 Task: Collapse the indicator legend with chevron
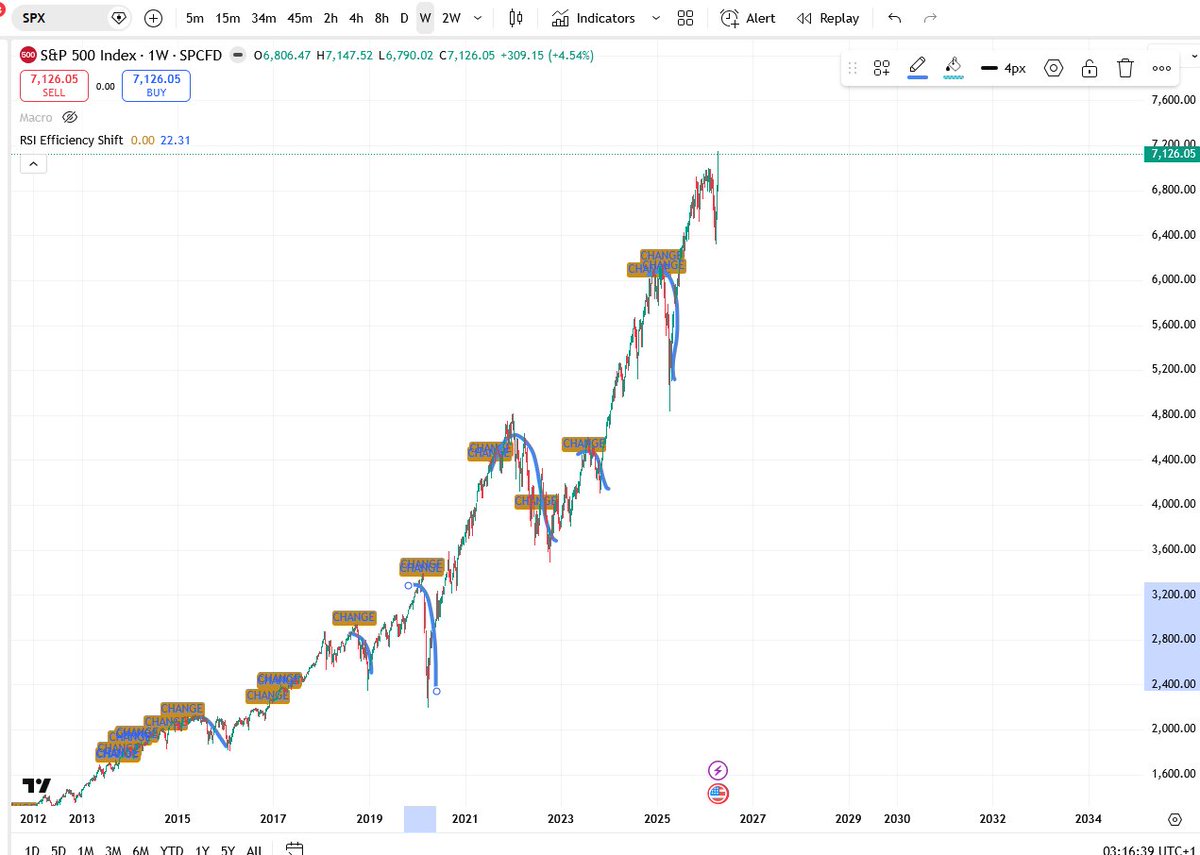pyautogui.click(x=32, y=164)
